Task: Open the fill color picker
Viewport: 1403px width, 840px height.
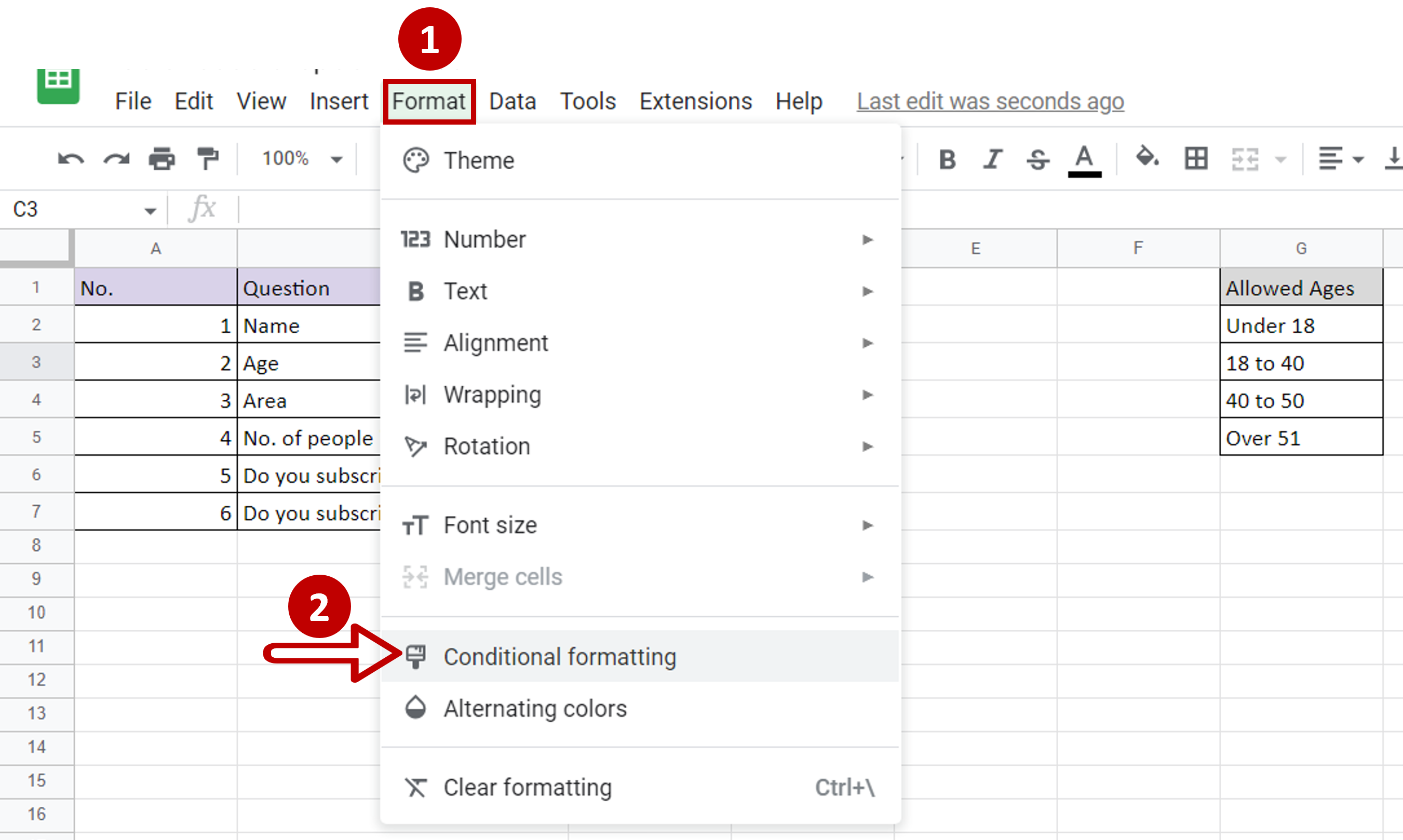Action: pyautogui.click(x=1148, y=159)
